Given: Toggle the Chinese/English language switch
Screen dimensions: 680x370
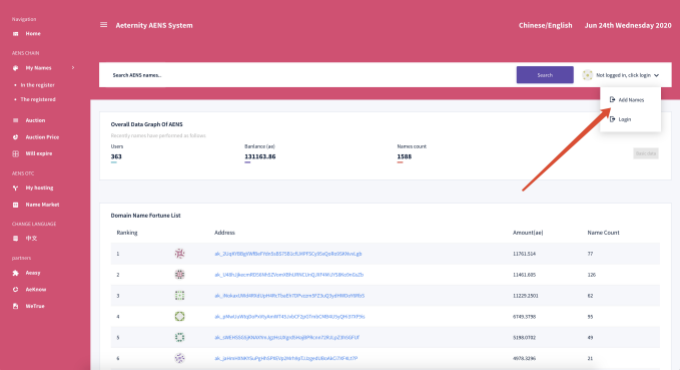Looking at the screenshot, I should [x=545, y=25].
